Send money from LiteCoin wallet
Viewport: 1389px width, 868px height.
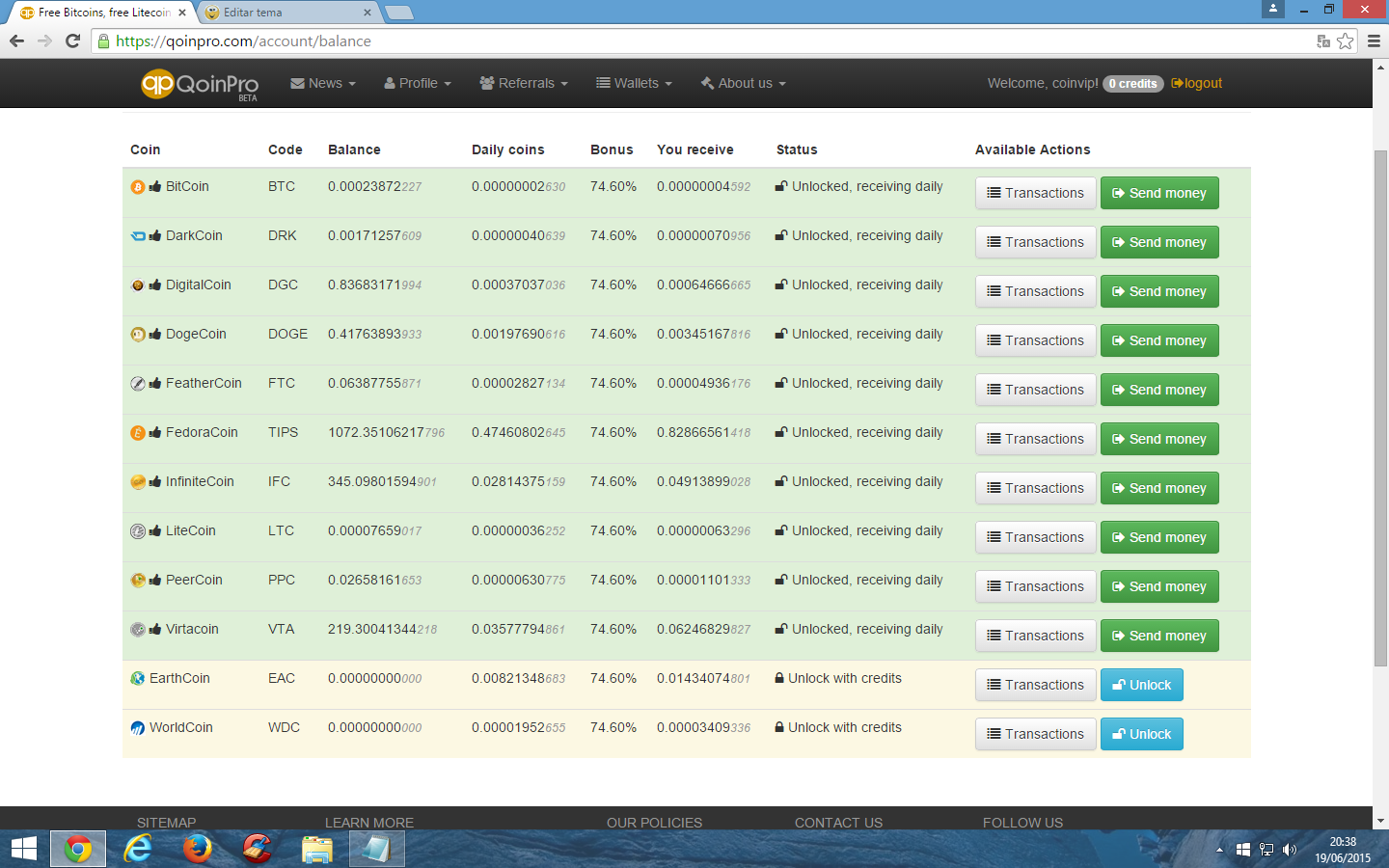click(x=1159, y=537)
